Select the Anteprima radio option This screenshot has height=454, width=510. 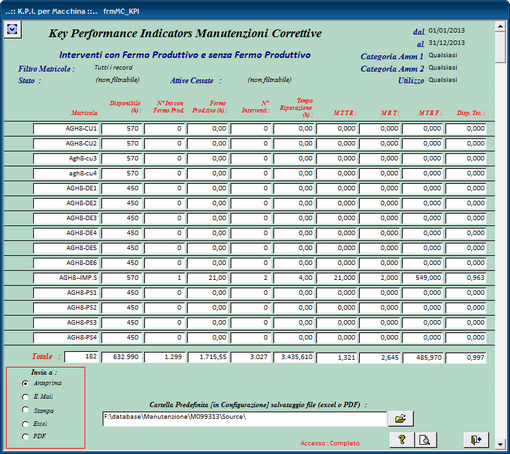click(x=25, y=383)
